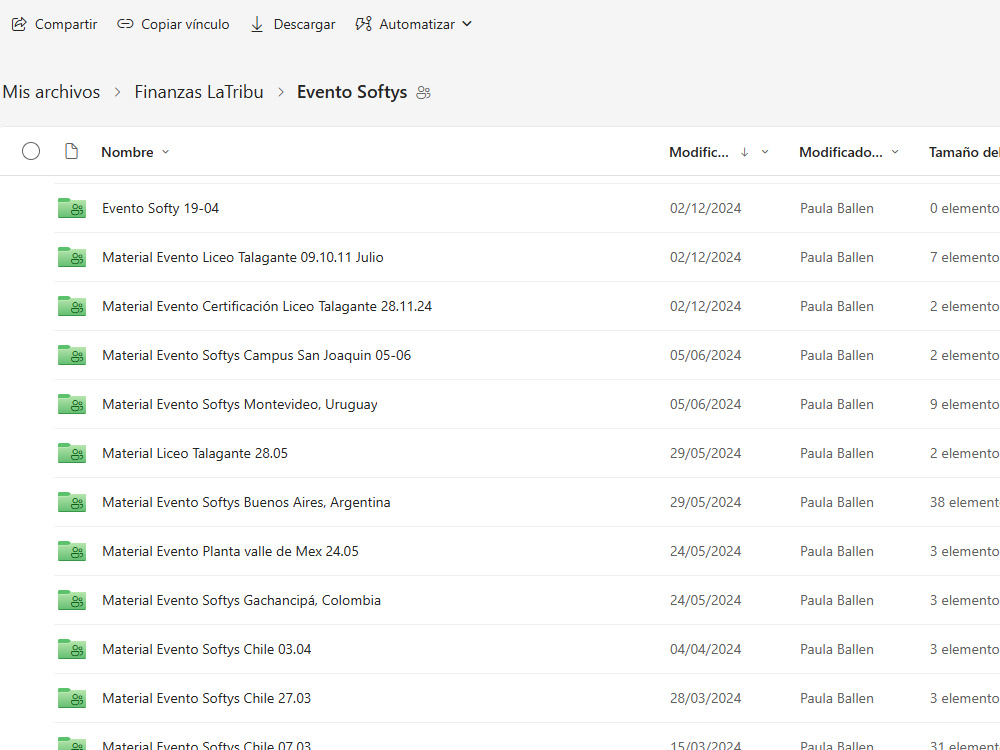The image size is (1000, 750).
Task: Click folder icon of Softys Gachancipá, Colombia
Action: tap(72, 600)
